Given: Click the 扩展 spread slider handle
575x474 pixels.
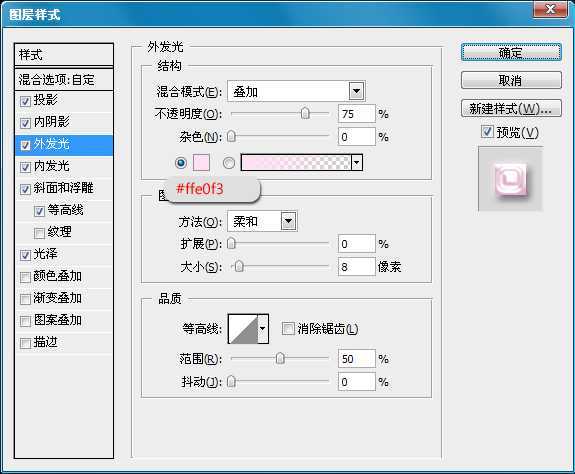Looking at the screenshot, I should pyautogui.click(x=231, y=244).
